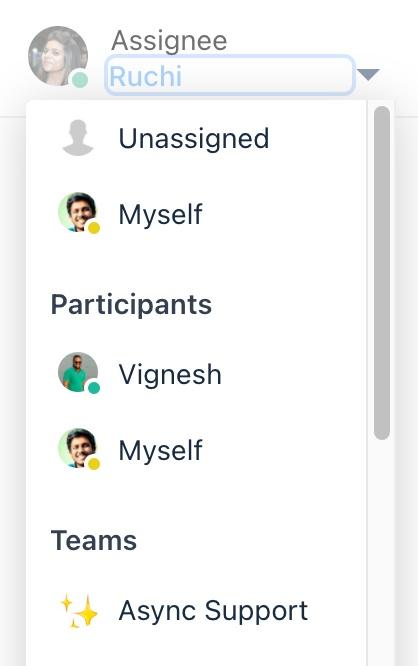The height and width of the screenshot is (666, 418).
Task: Click the yellow status dot on the first Myself avatar
Action: pos(94,228)
